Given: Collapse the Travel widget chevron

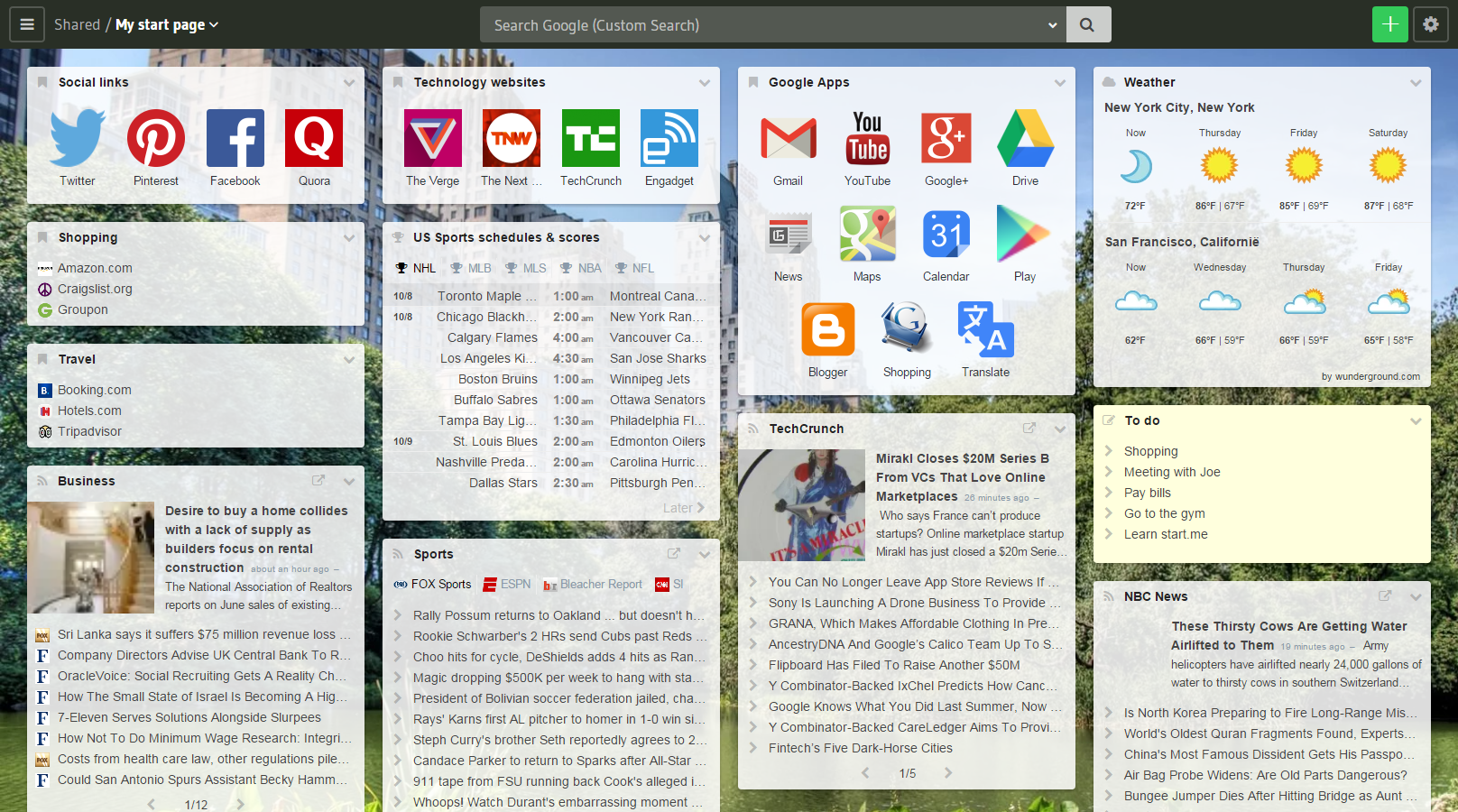Looking at the screenshot, I should coord(349,360).
